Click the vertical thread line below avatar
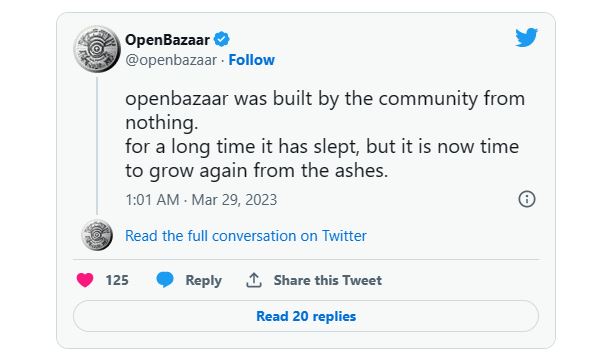This screenshot has width=608, height=360. coord(97,145)
